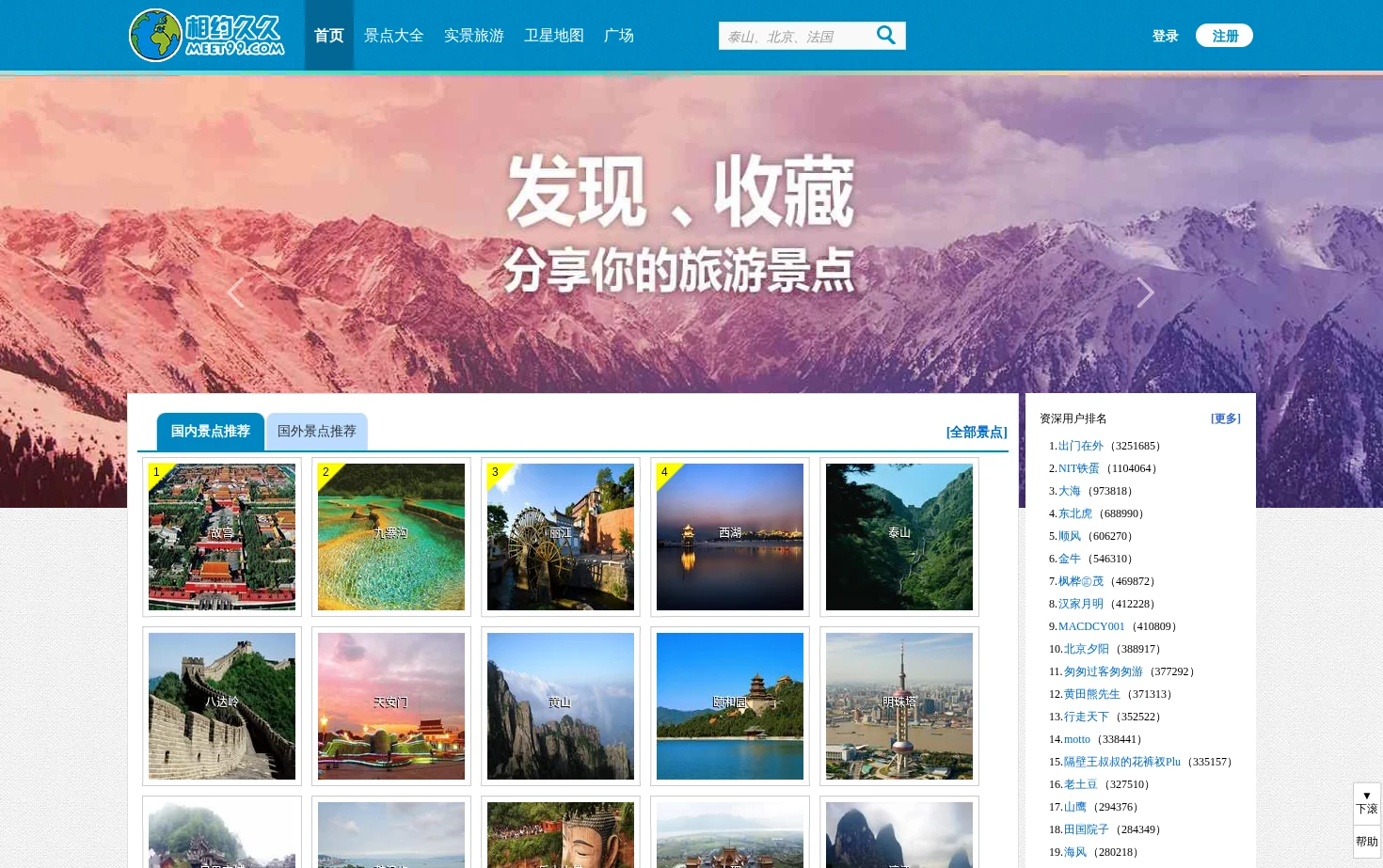
Task: Open 天安门 attraction thumbnail
Action: coord(391,706)
